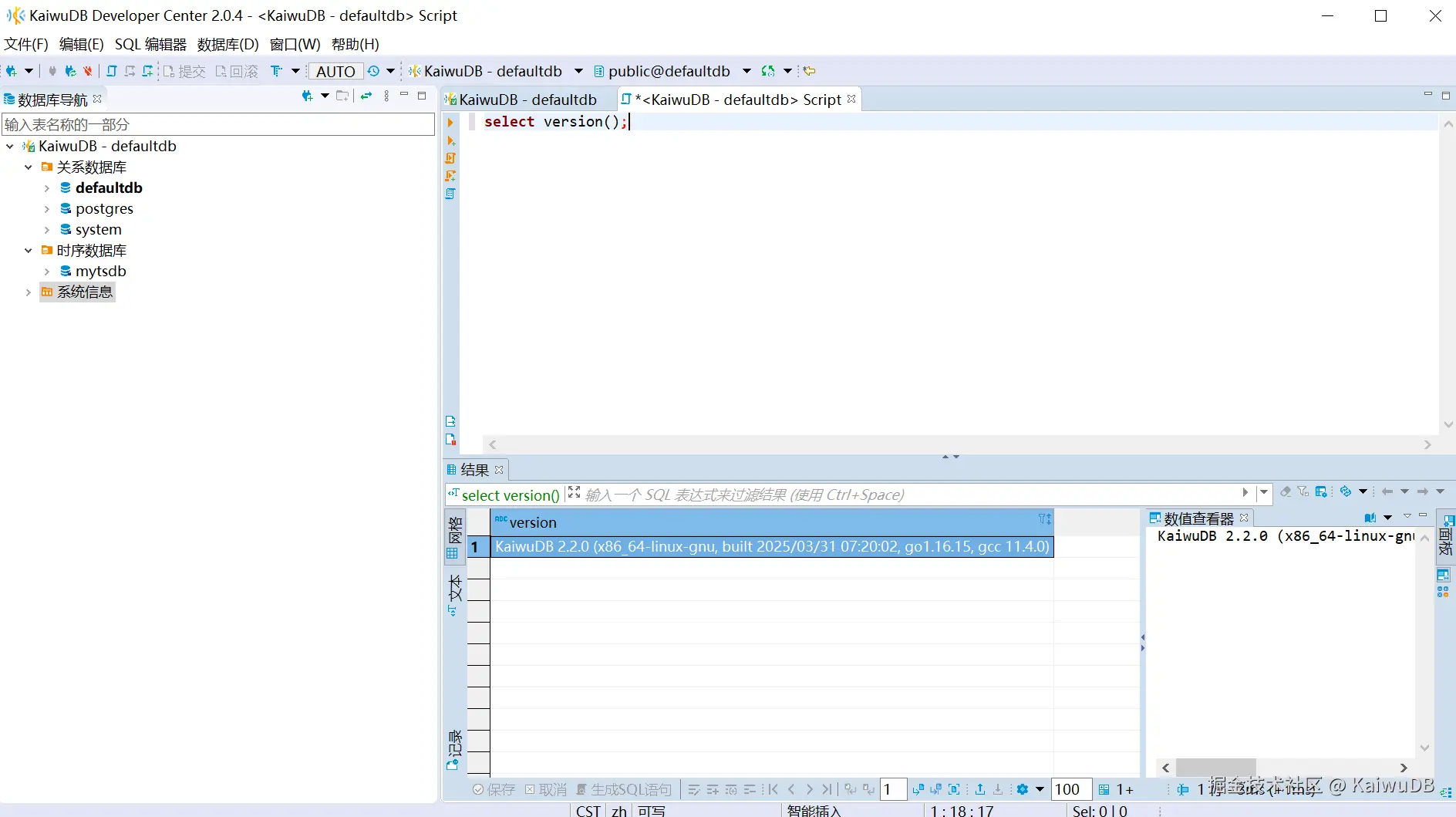Click the fetch size field showing 100
The width and height of the screenshot is (1456, 817).
1071,789
